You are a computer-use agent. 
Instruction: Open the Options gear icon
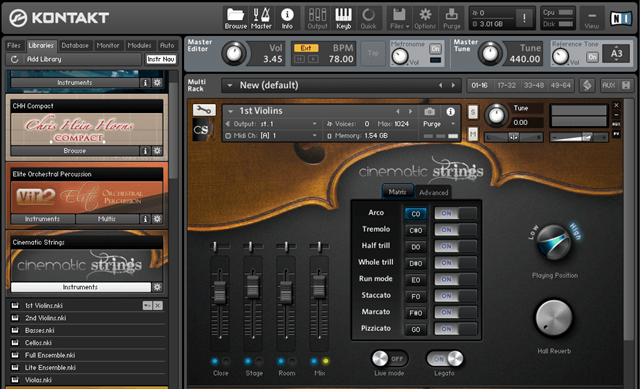(x=425, y=18)
